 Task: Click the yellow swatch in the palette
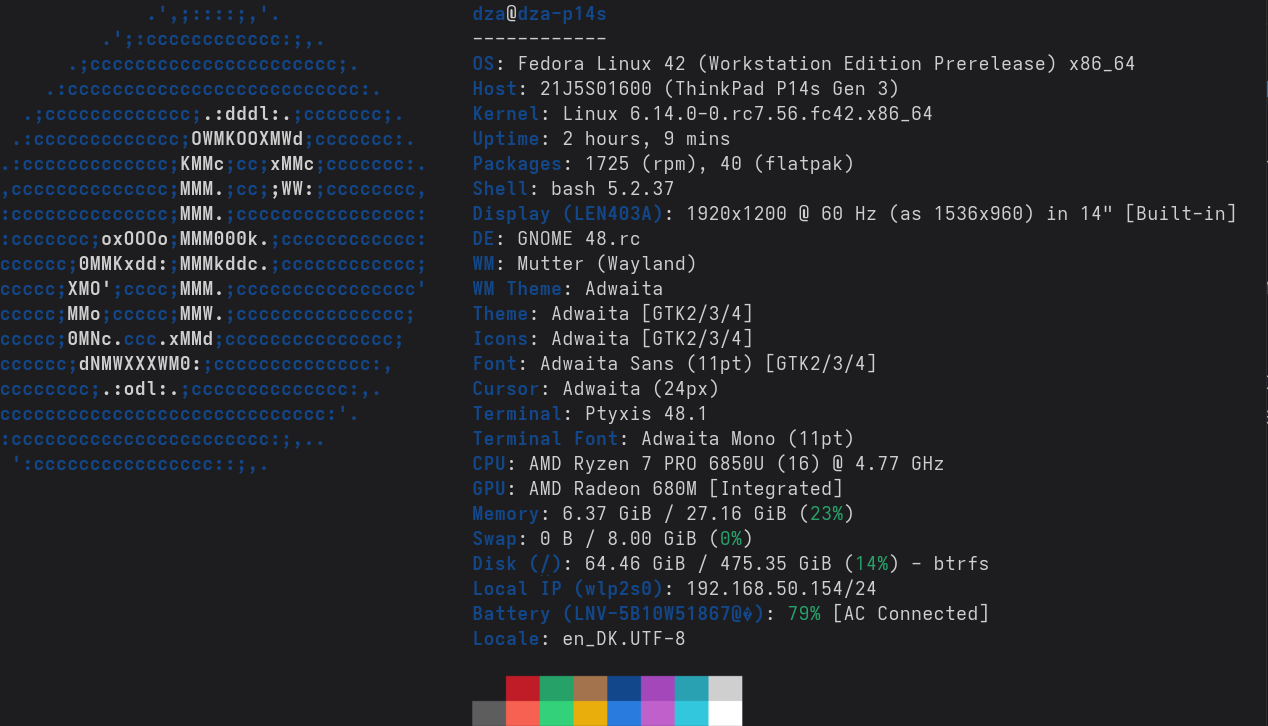[591, 713]
